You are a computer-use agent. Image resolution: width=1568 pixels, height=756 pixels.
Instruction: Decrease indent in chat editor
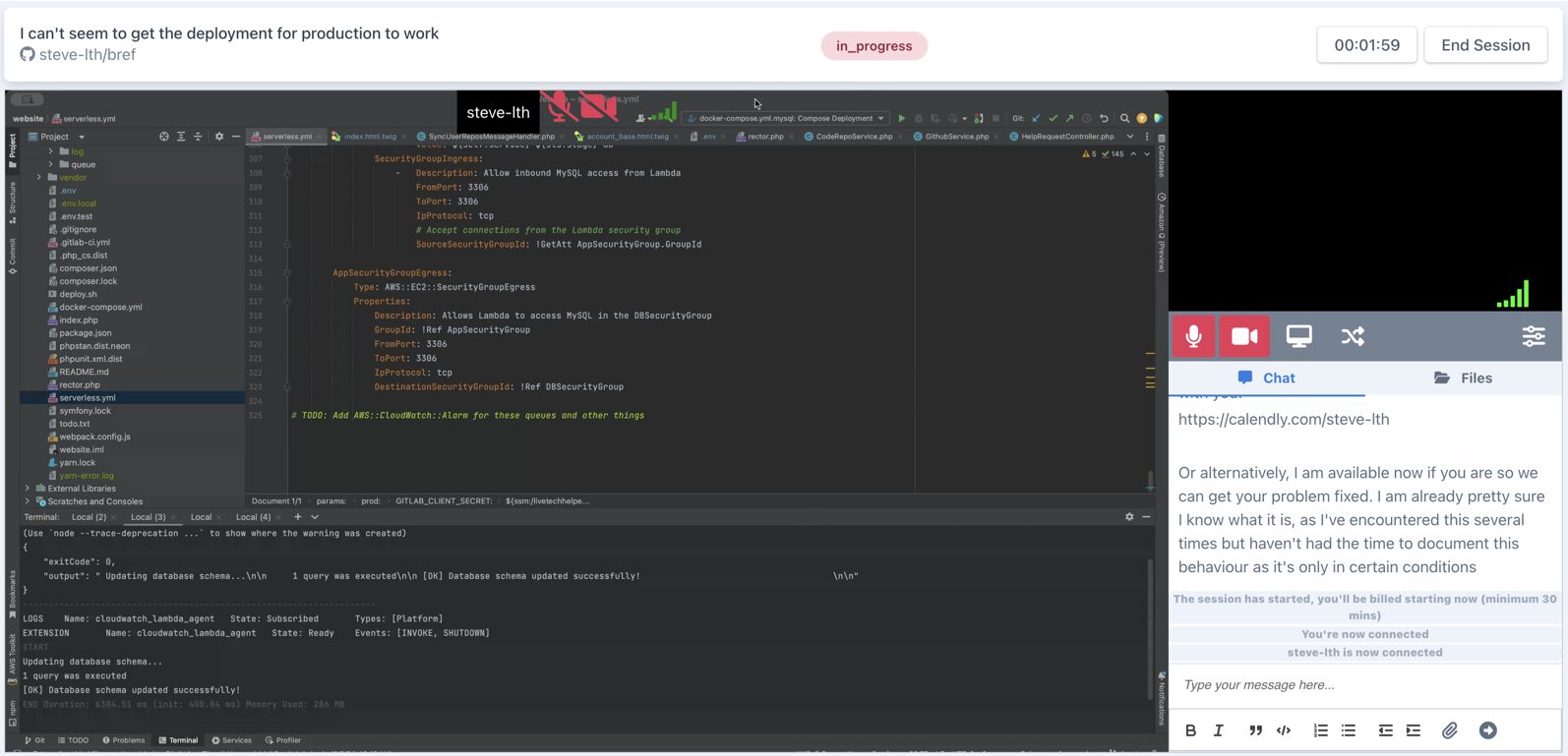tap(1385, 730)
